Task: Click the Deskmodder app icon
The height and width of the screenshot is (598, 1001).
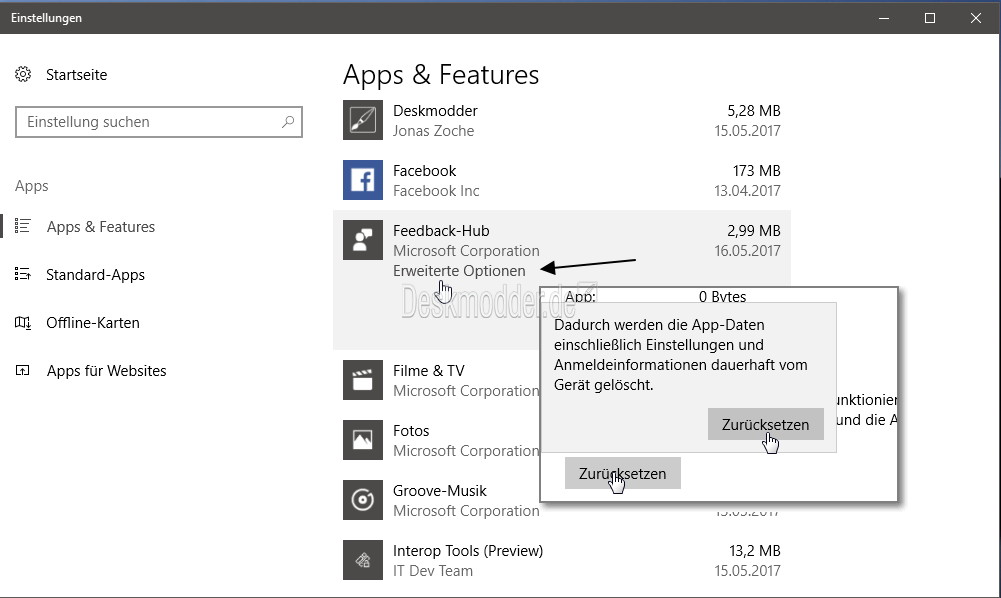Action: 363,120
